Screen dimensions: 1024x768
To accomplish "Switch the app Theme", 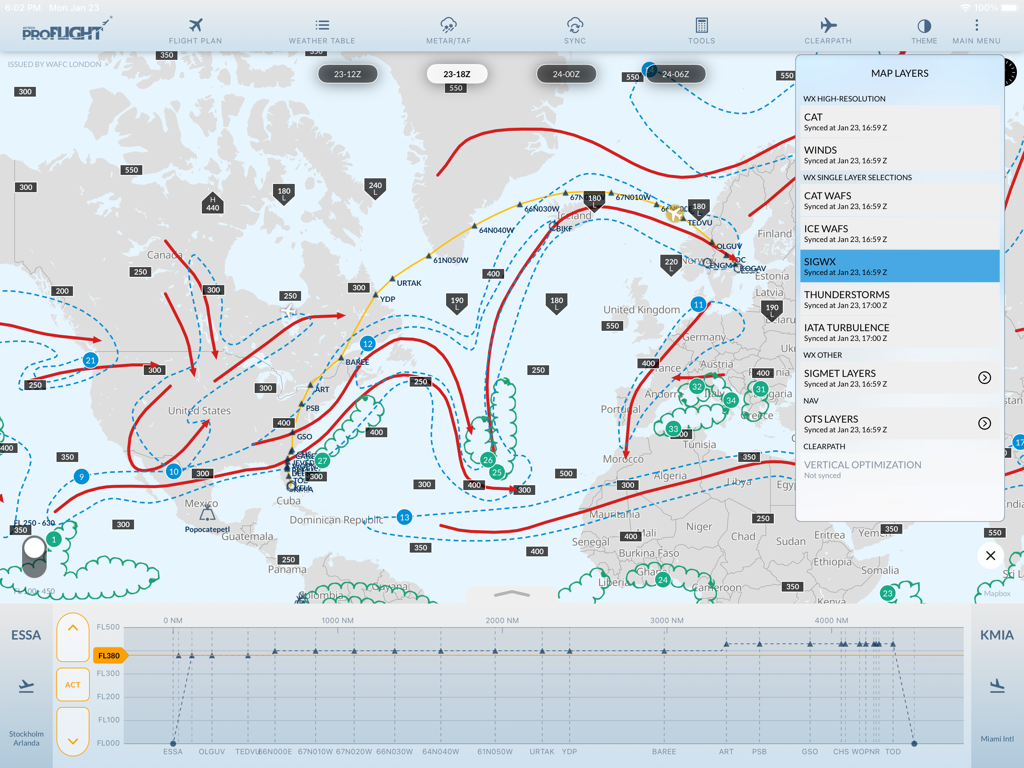I will 924,30.
